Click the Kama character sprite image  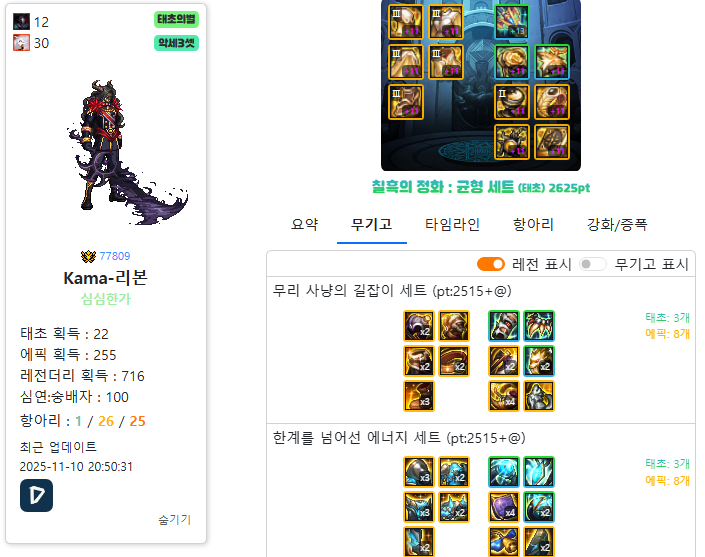coord(127,152)
